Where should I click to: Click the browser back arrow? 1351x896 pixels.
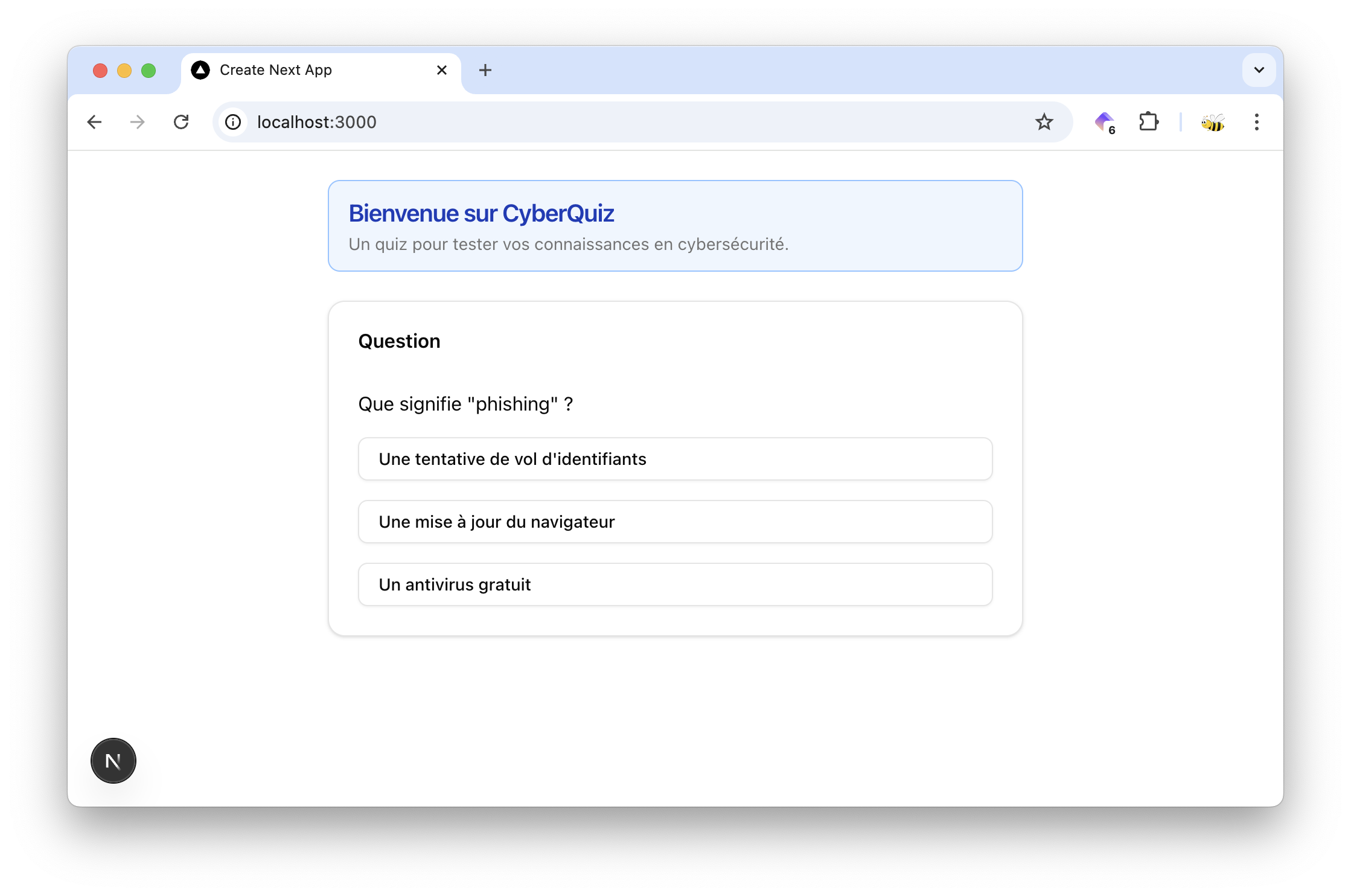point(94,122)
